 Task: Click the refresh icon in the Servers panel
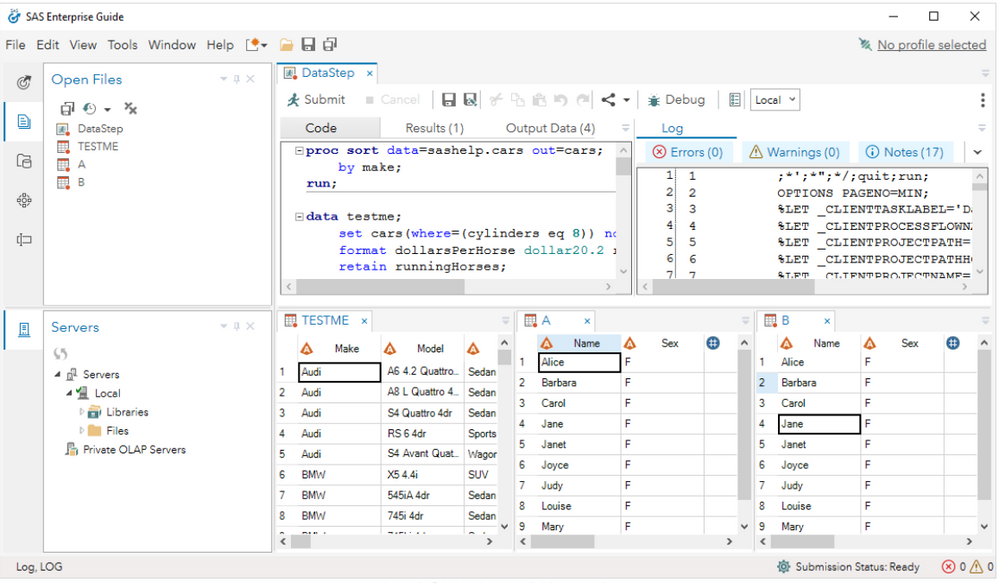[x=61, y=354]
